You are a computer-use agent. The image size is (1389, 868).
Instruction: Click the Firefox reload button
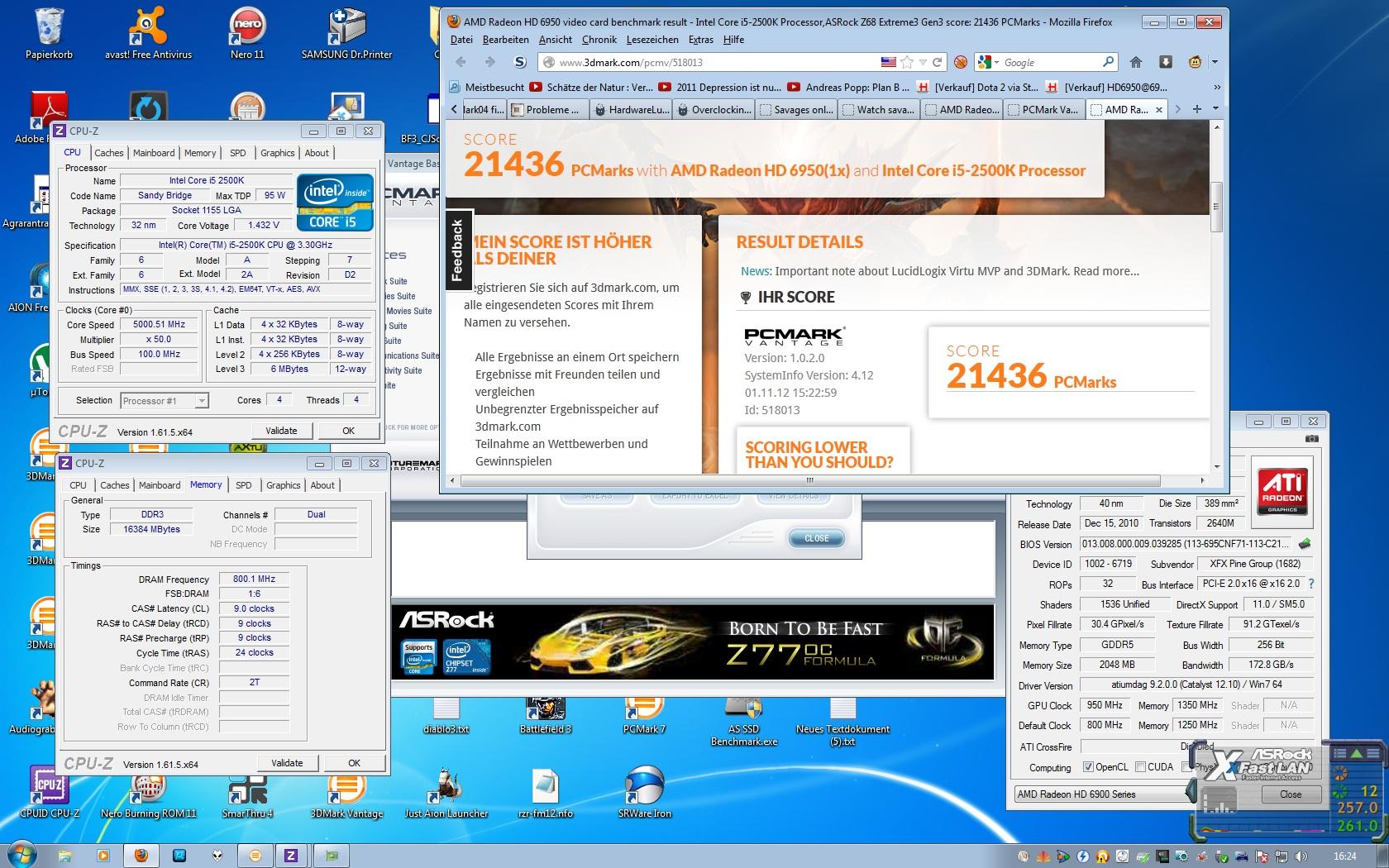coord(937,62)
